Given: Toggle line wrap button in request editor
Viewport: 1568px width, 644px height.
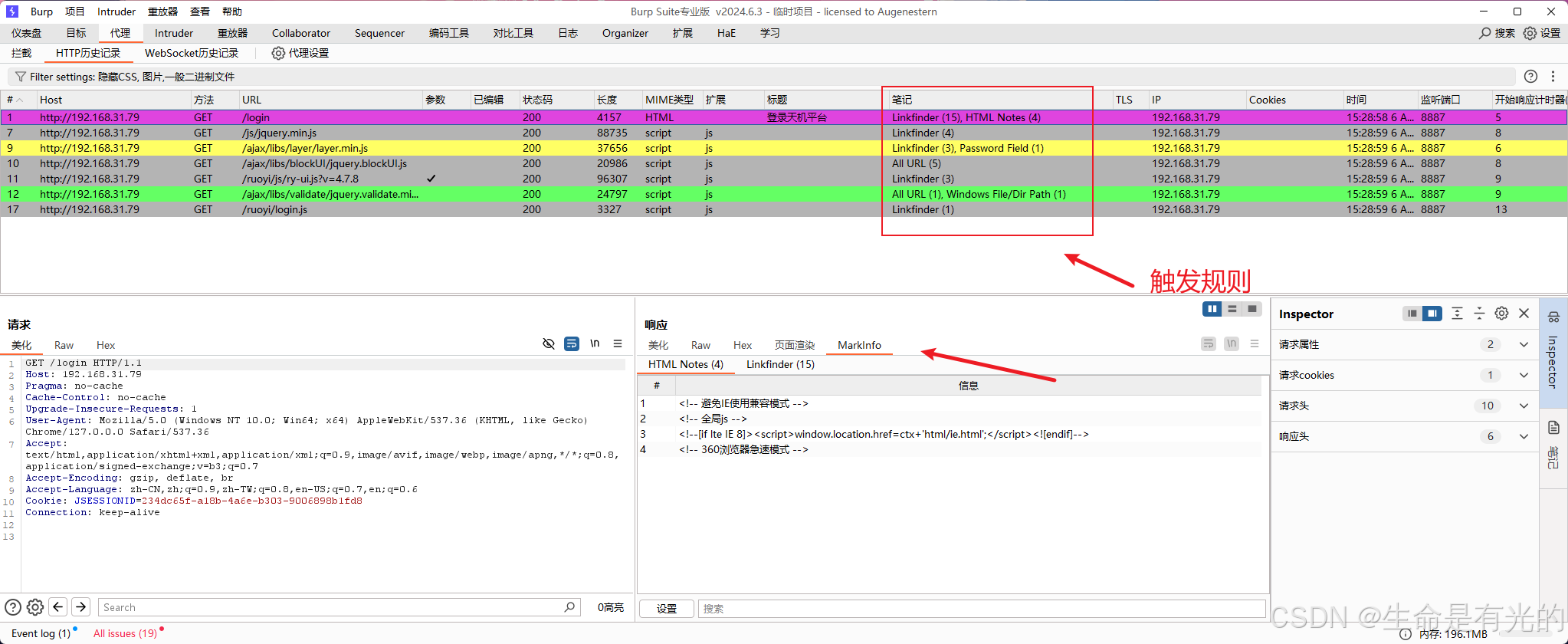Looking at the screenshot, I should pyautogui.click(x=572, y=343).
